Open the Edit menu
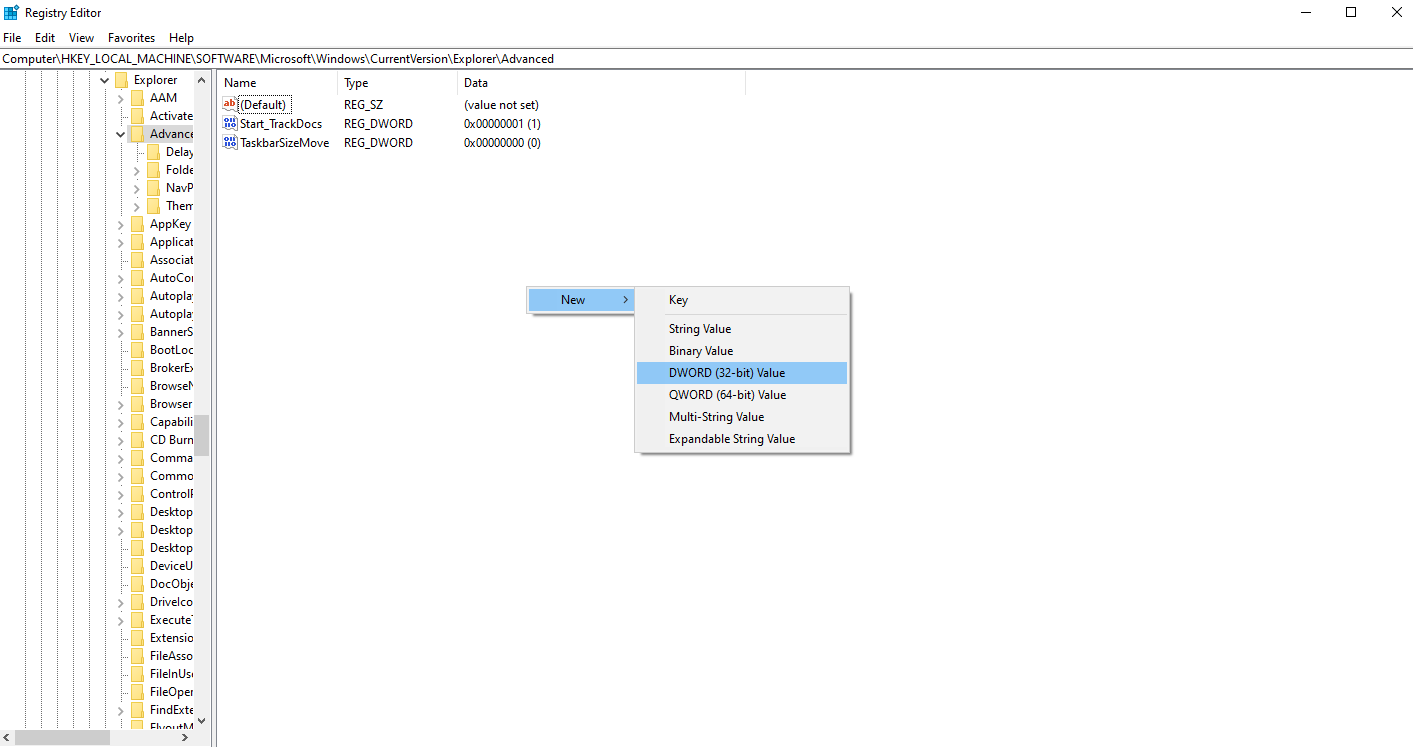This screenshot has height=747, width=1413. (45, 38)
